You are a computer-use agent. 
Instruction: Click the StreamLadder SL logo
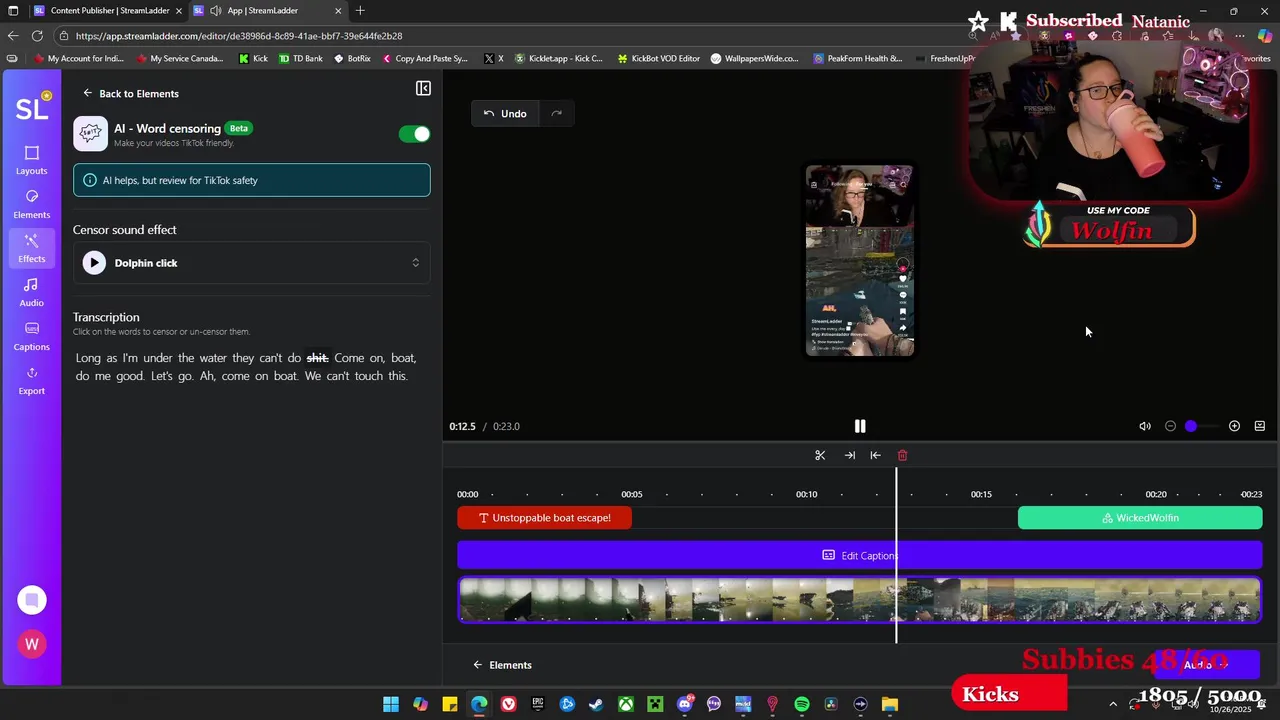pyautogui.click(x=31, y=107)
